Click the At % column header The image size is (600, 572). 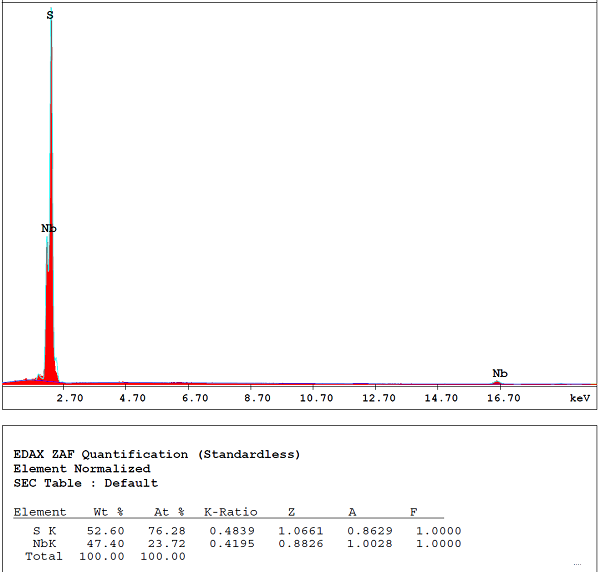170,512
